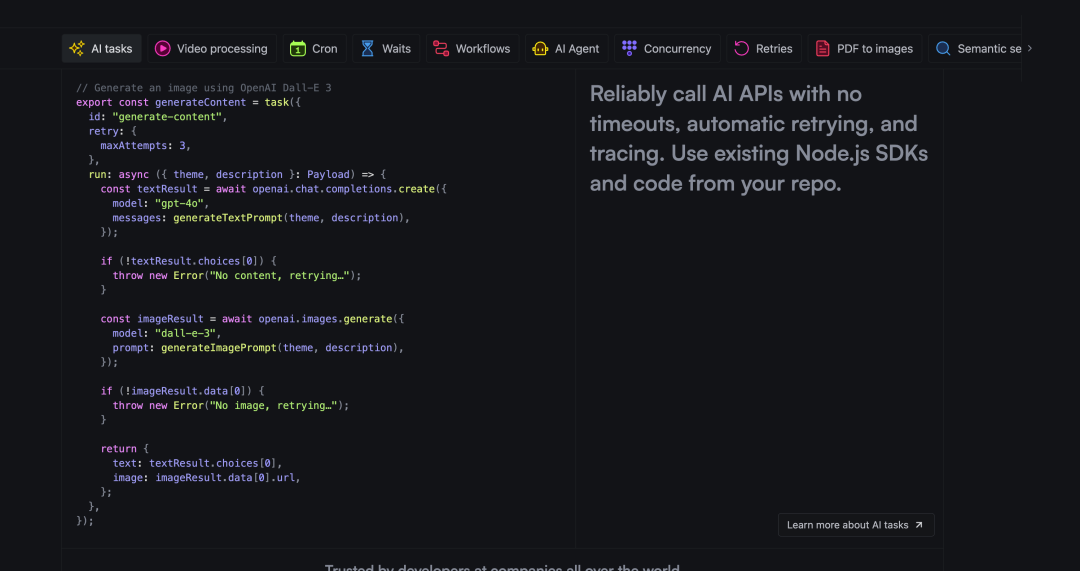Open the Workflows tab label
1080x571 pixels.
(483, 48)
